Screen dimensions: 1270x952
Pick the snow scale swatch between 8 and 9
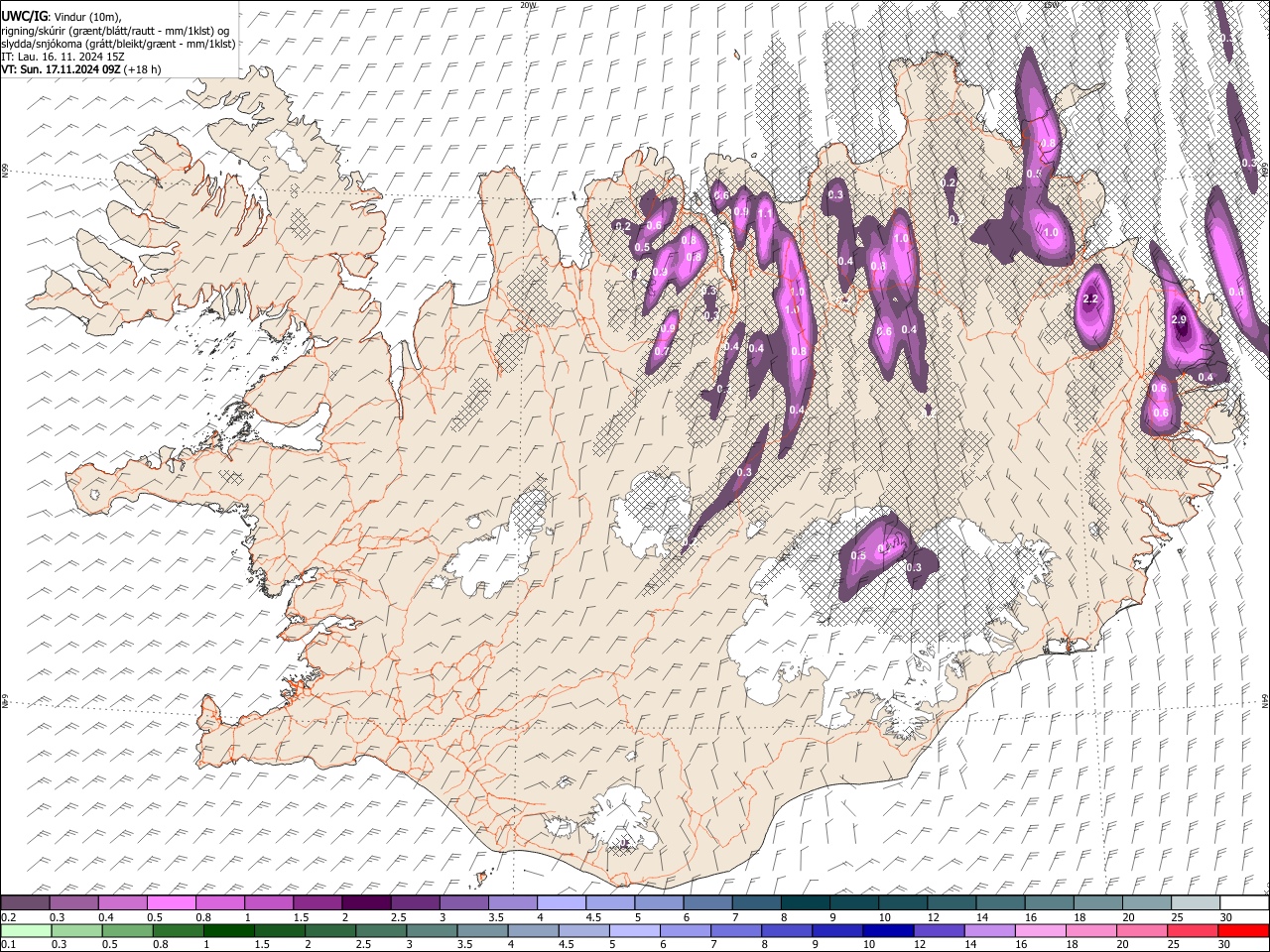[805, 903]
